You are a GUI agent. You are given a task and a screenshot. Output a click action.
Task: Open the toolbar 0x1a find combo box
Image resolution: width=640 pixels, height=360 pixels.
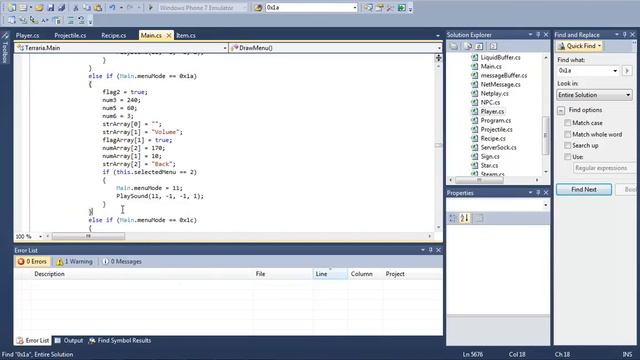coord(355,7)
